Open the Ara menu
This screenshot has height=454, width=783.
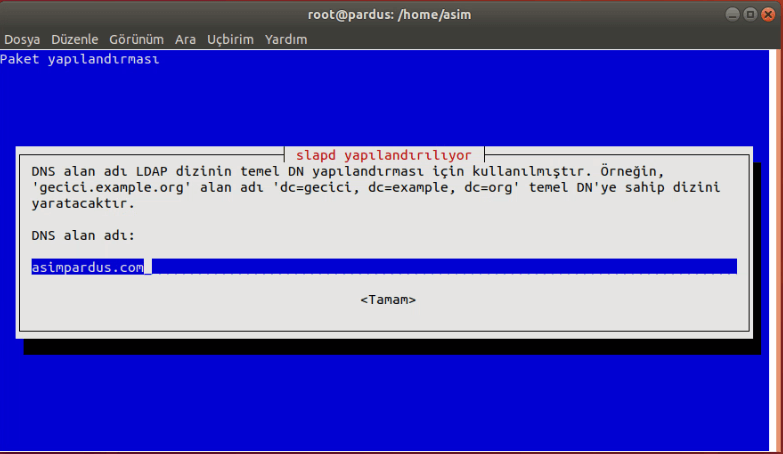pos(185,39)
